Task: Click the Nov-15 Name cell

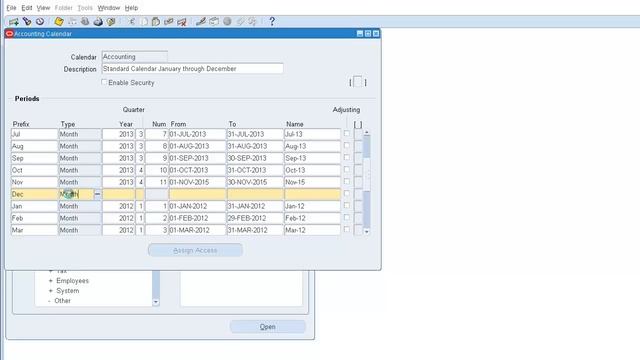Action: pos(312,182)
